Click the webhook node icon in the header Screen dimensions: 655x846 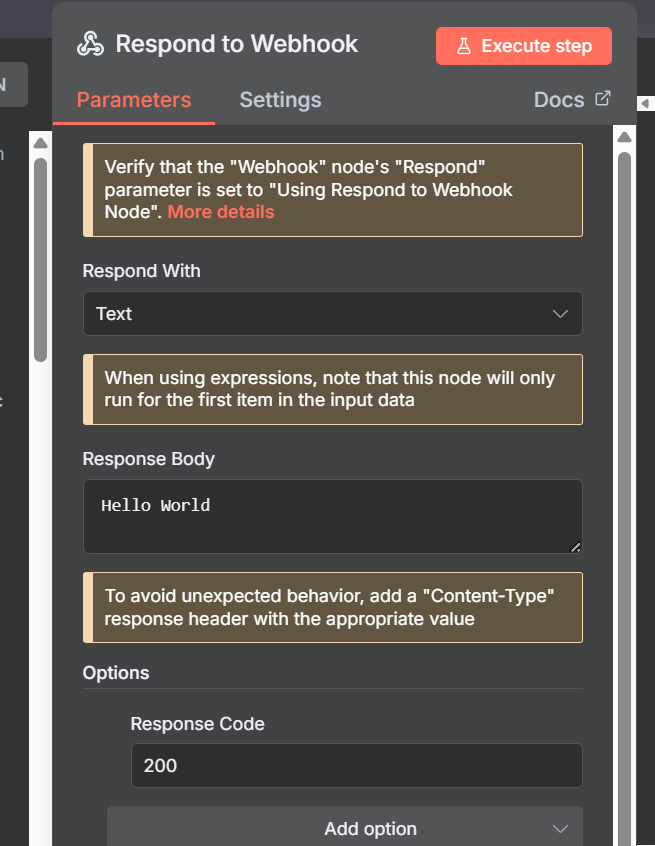(91, 45)
